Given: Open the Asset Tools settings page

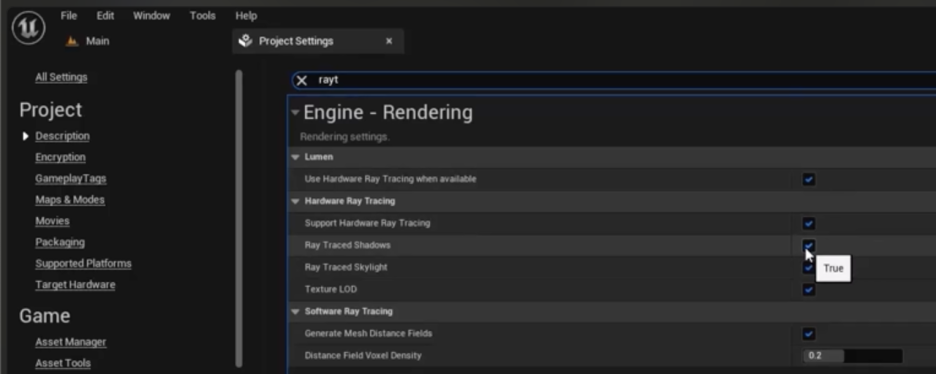Looking at the screenshot, I should pos(63,363).
